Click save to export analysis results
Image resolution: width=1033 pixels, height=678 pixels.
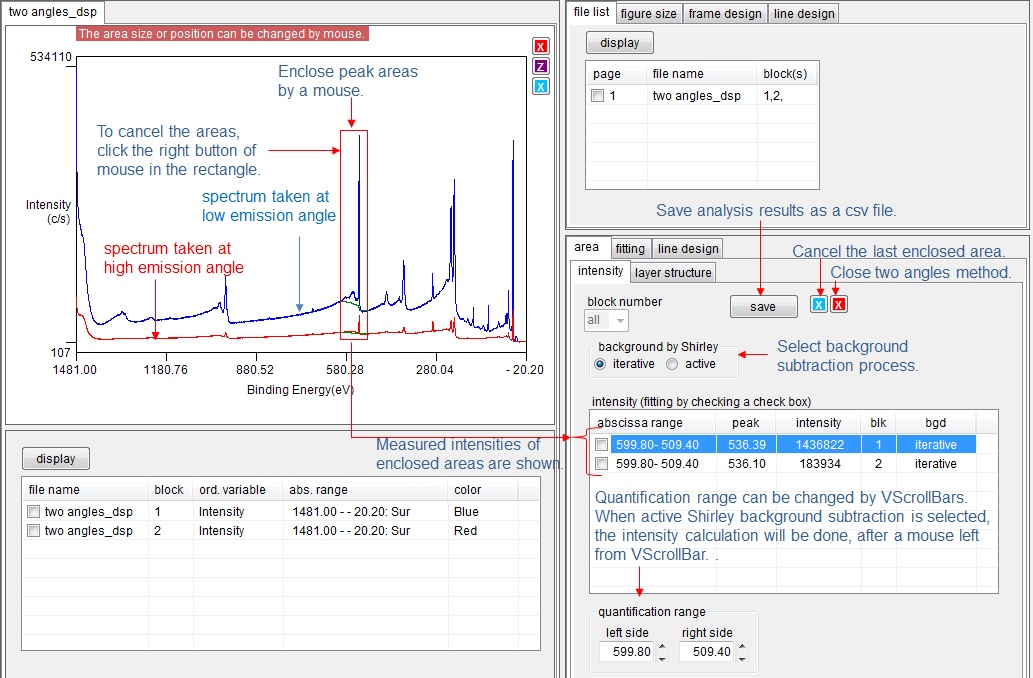[762, 307]
